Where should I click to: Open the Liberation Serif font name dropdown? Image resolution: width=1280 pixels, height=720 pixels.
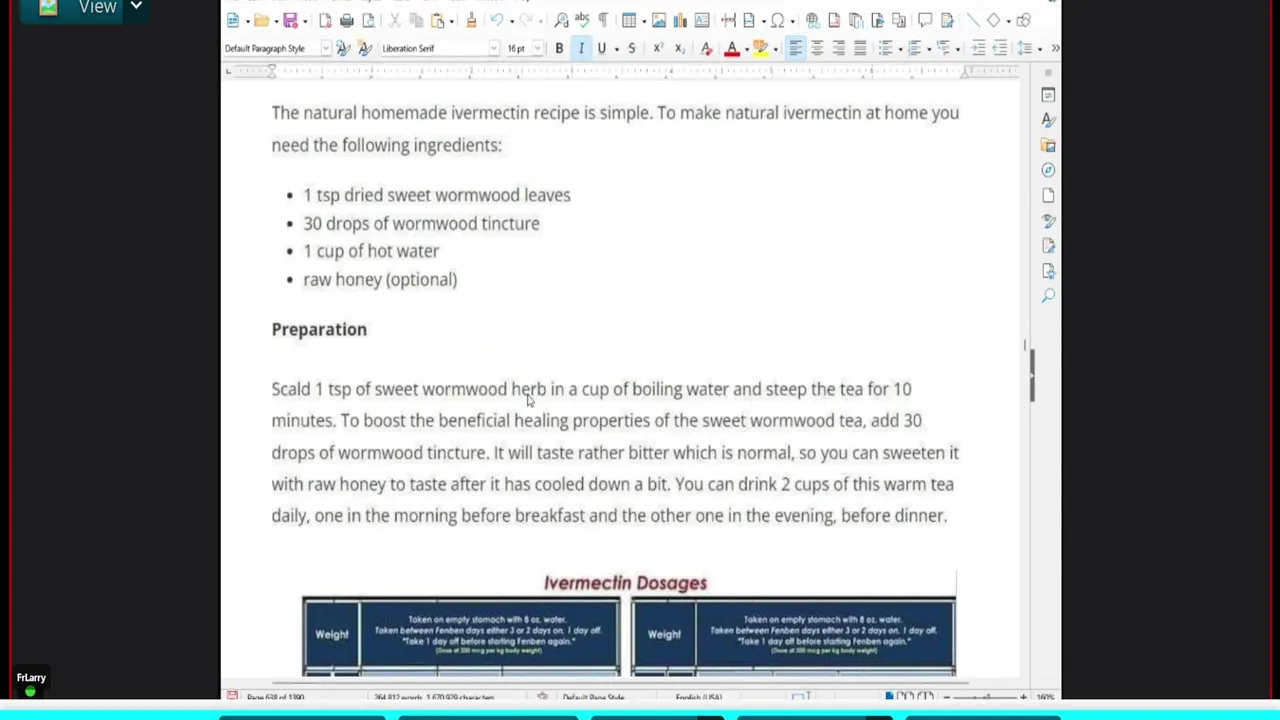click(x=494, y=48)
